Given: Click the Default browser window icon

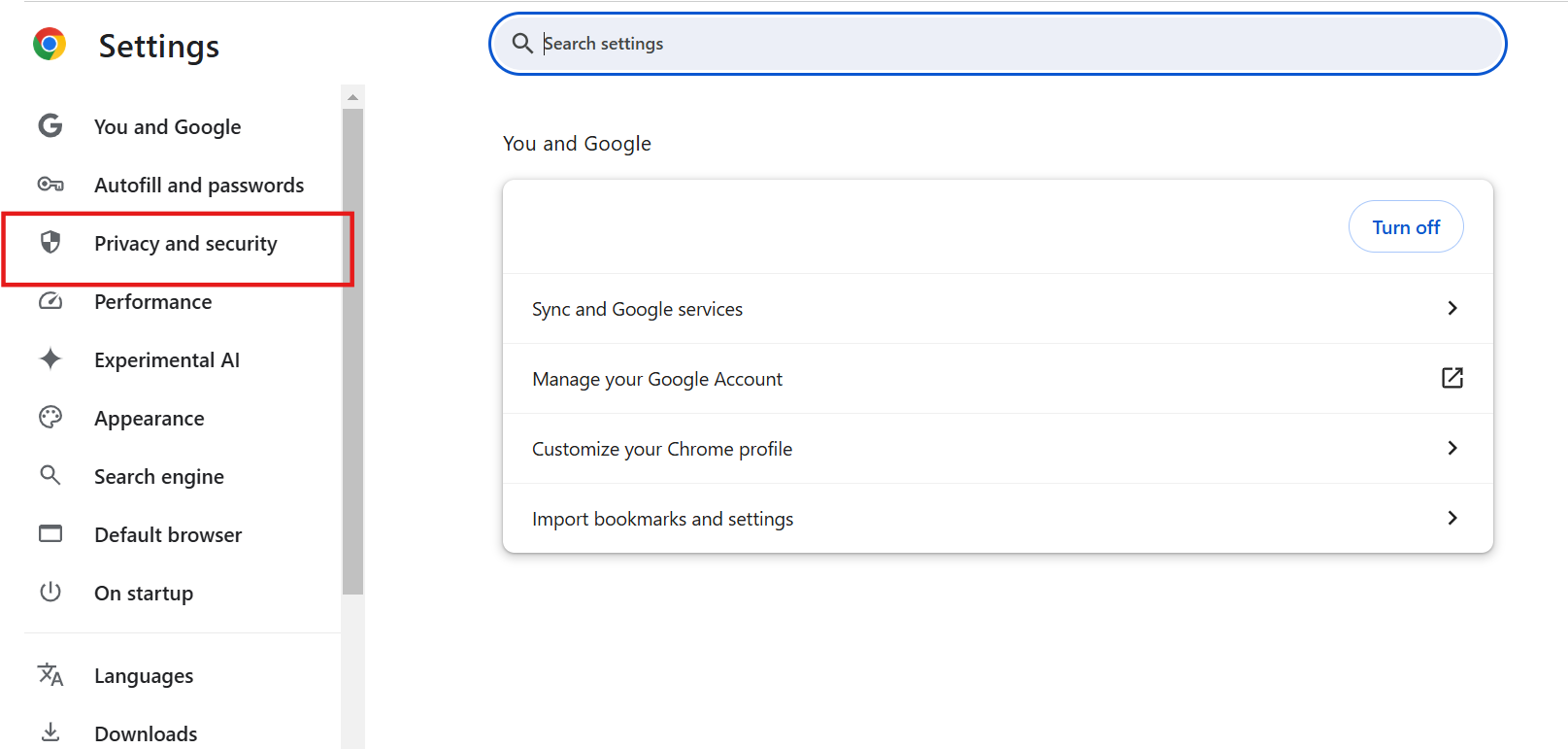Looking at the screenshot, I should 50,533.
